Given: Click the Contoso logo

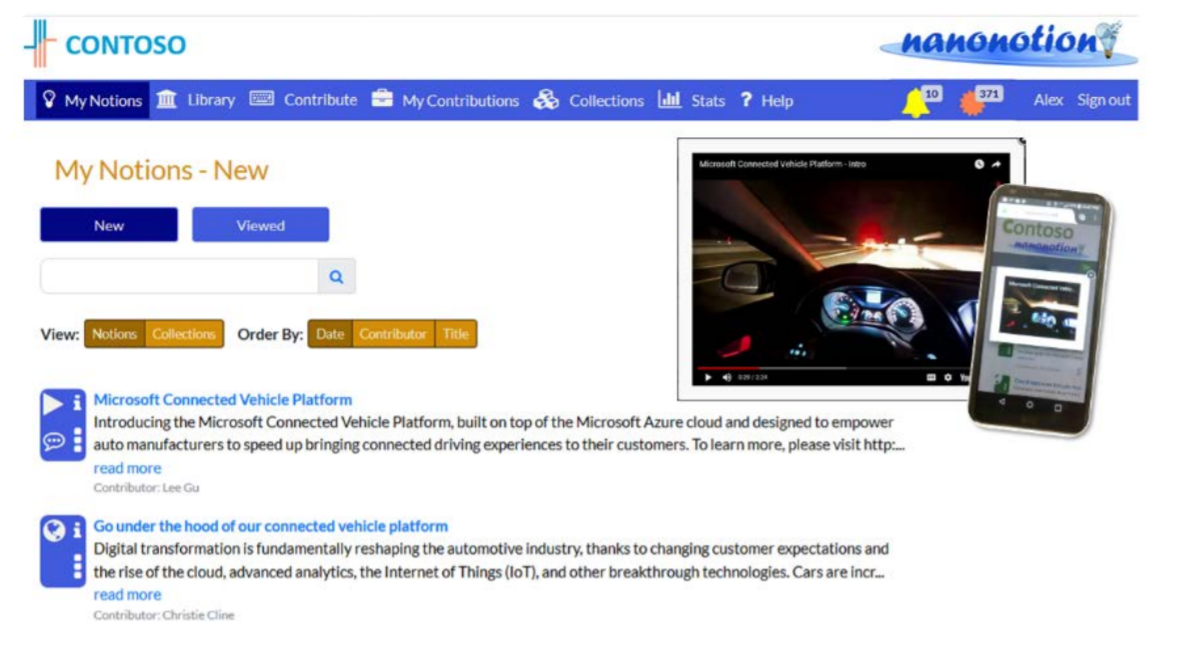Looking at the screenshot, I should 105,44.
